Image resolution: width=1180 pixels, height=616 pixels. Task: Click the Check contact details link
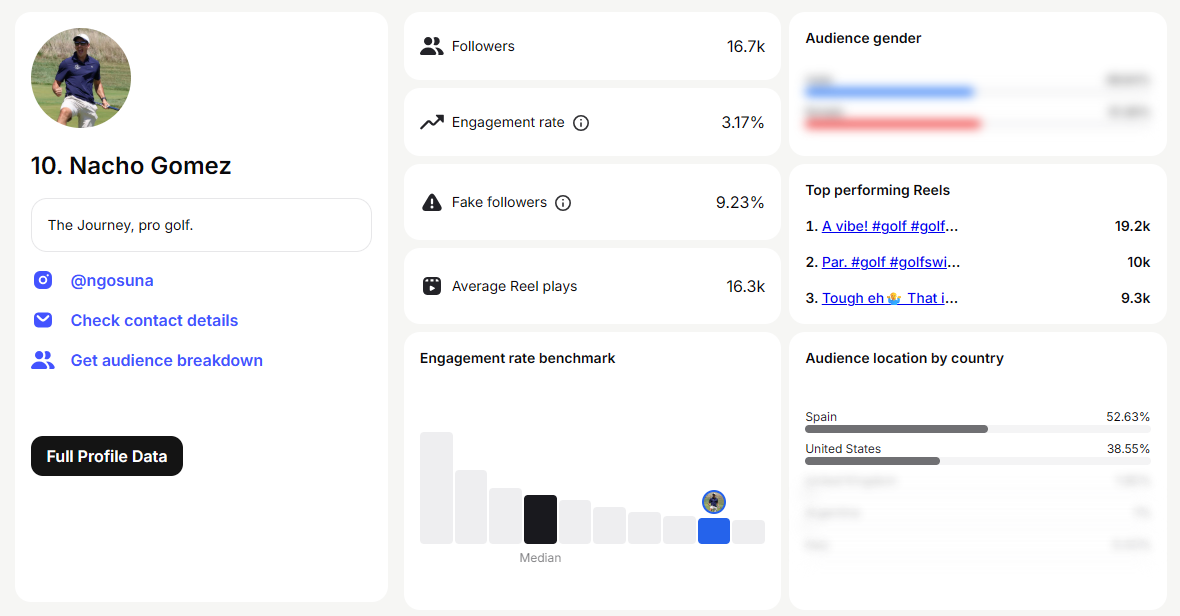pyautogui.click(x=154, y=320)
